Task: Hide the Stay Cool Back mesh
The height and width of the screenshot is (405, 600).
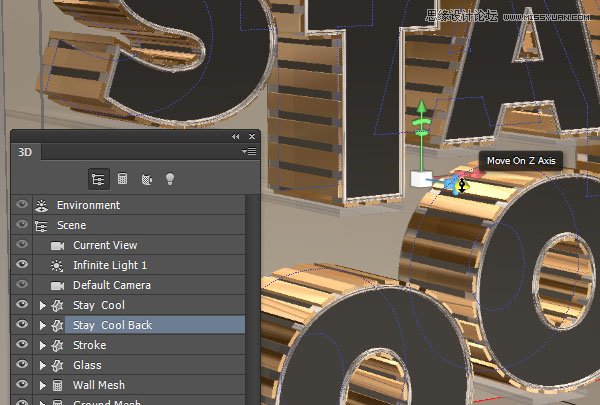Action: (x=22, y=324)
